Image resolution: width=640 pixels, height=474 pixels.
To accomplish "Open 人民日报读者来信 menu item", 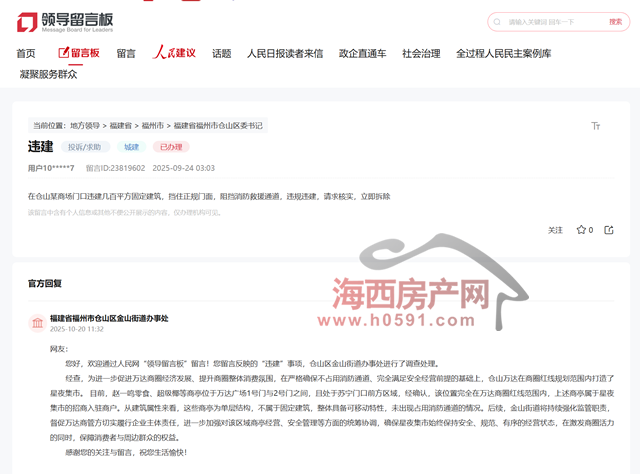I will pos(285,54).
